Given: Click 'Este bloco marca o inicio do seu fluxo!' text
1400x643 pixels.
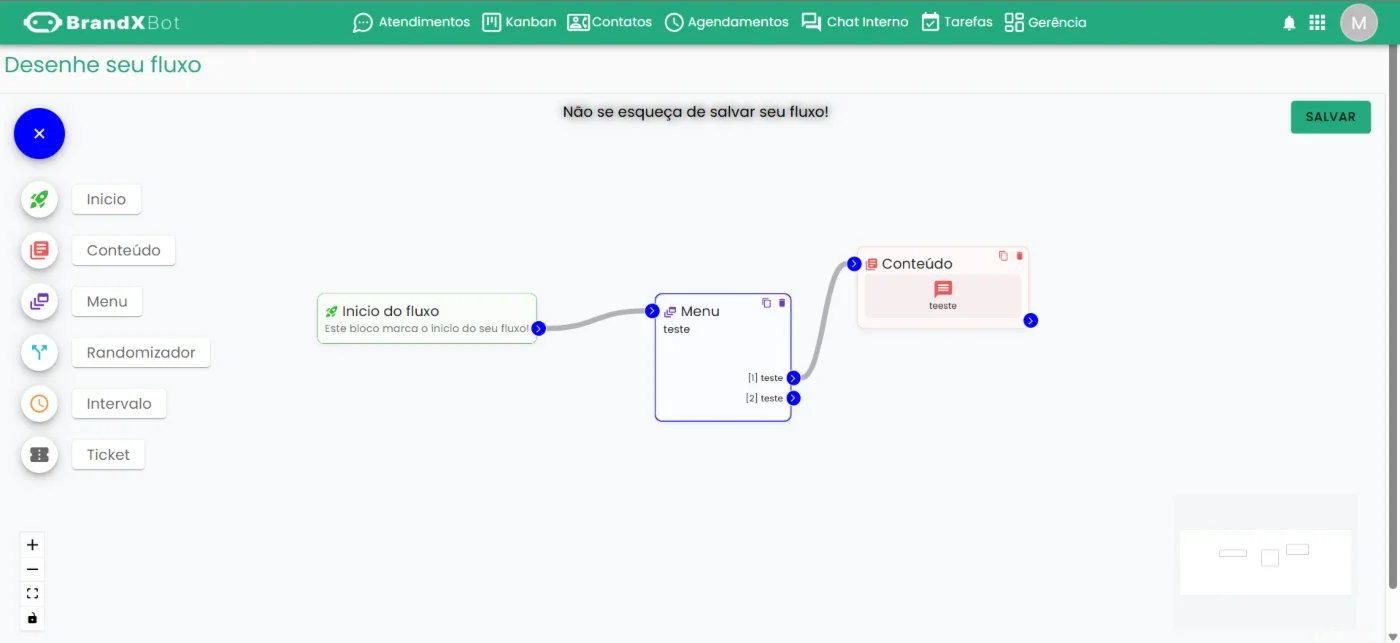Looking at the screenshot, I should (x=427, y=328).
